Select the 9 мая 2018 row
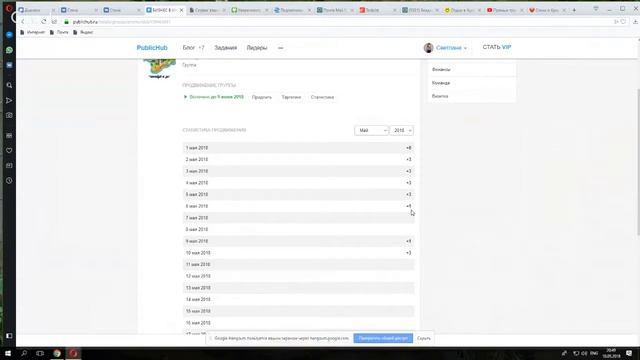Image resolution: width=640 pixels, height=360 pixels. tap(298, 241)
